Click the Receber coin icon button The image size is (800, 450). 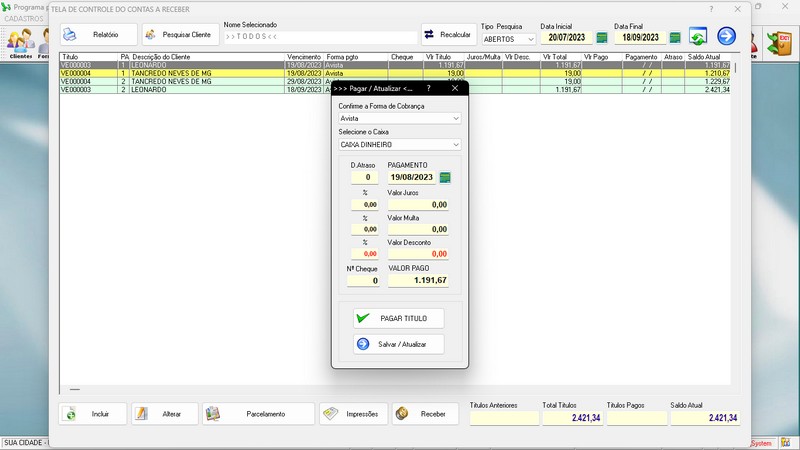[425, 414]
